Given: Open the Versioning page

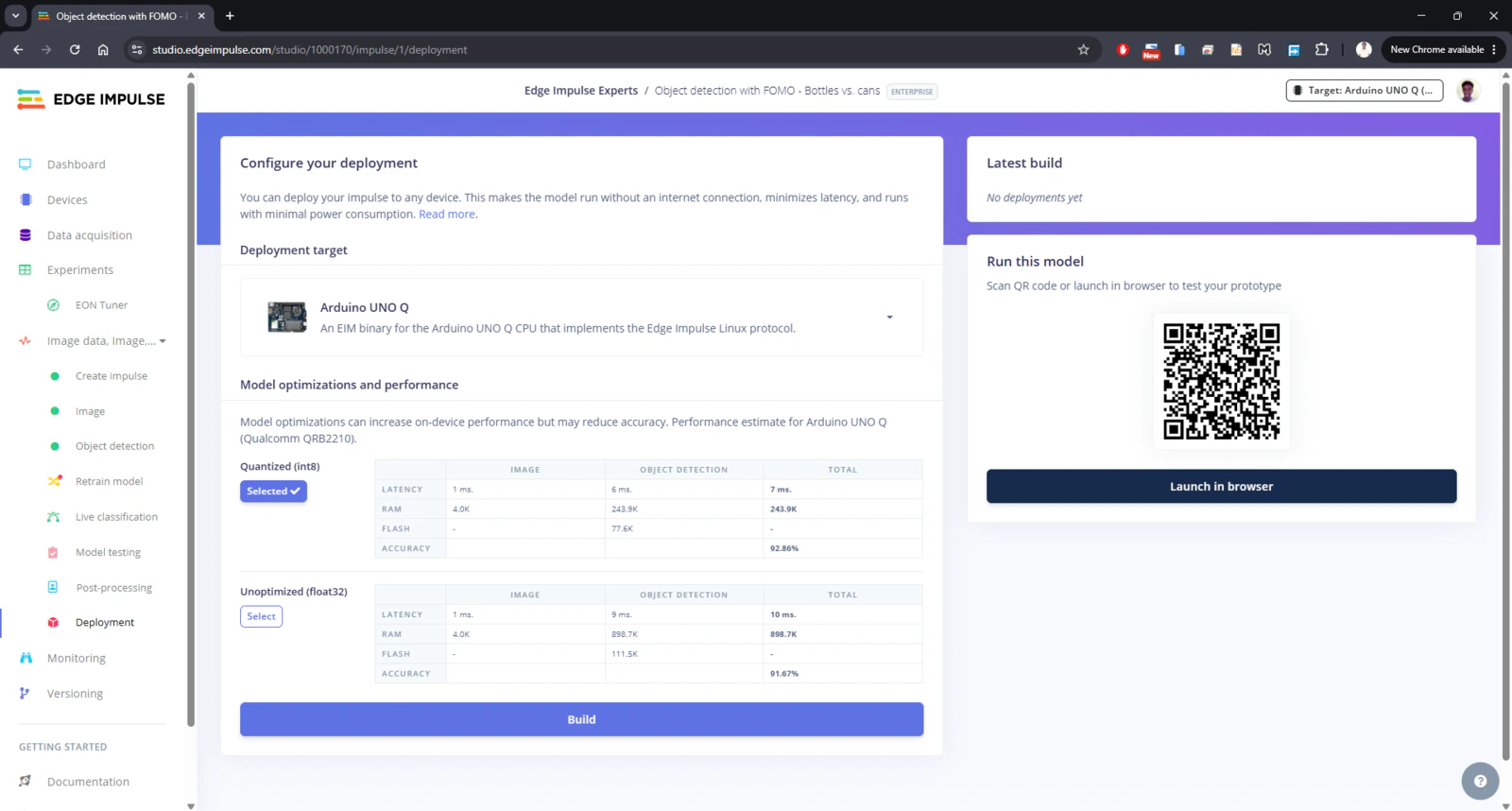Looking at the screenshot, I should coord(75,694).
